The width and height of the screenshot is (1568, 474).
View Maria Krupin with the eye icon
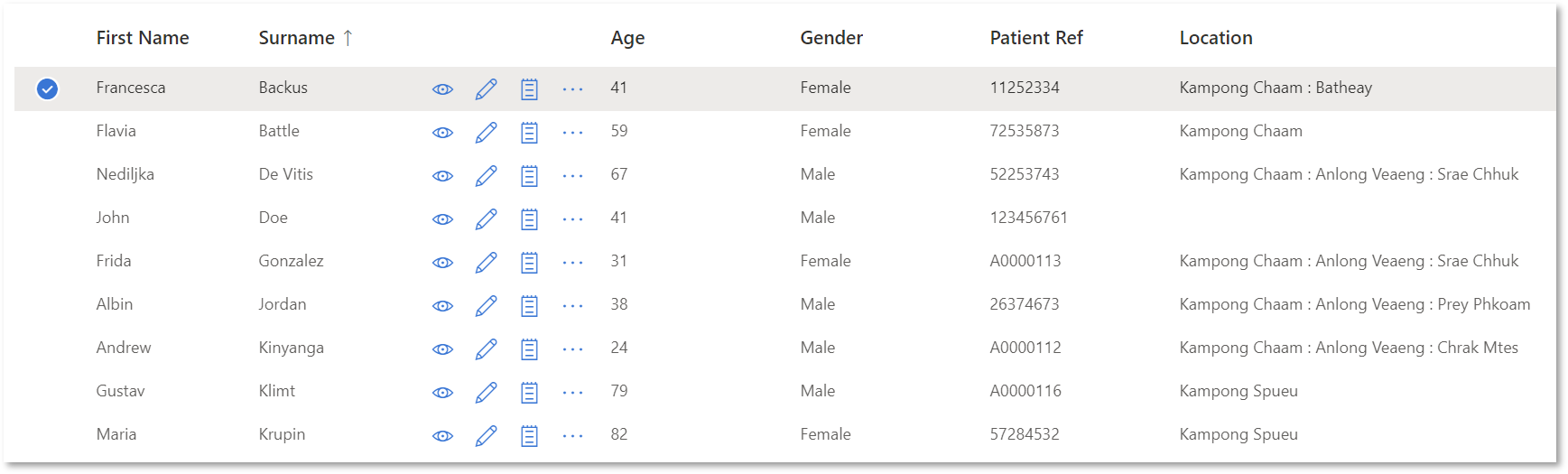[442, 436]
